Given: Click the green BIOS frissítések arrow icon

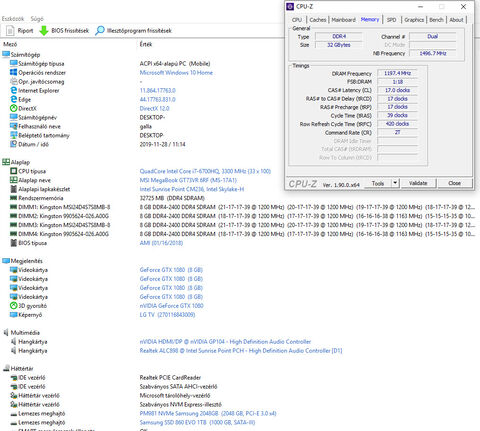Looking at the screenshot, I should [44, 31].
